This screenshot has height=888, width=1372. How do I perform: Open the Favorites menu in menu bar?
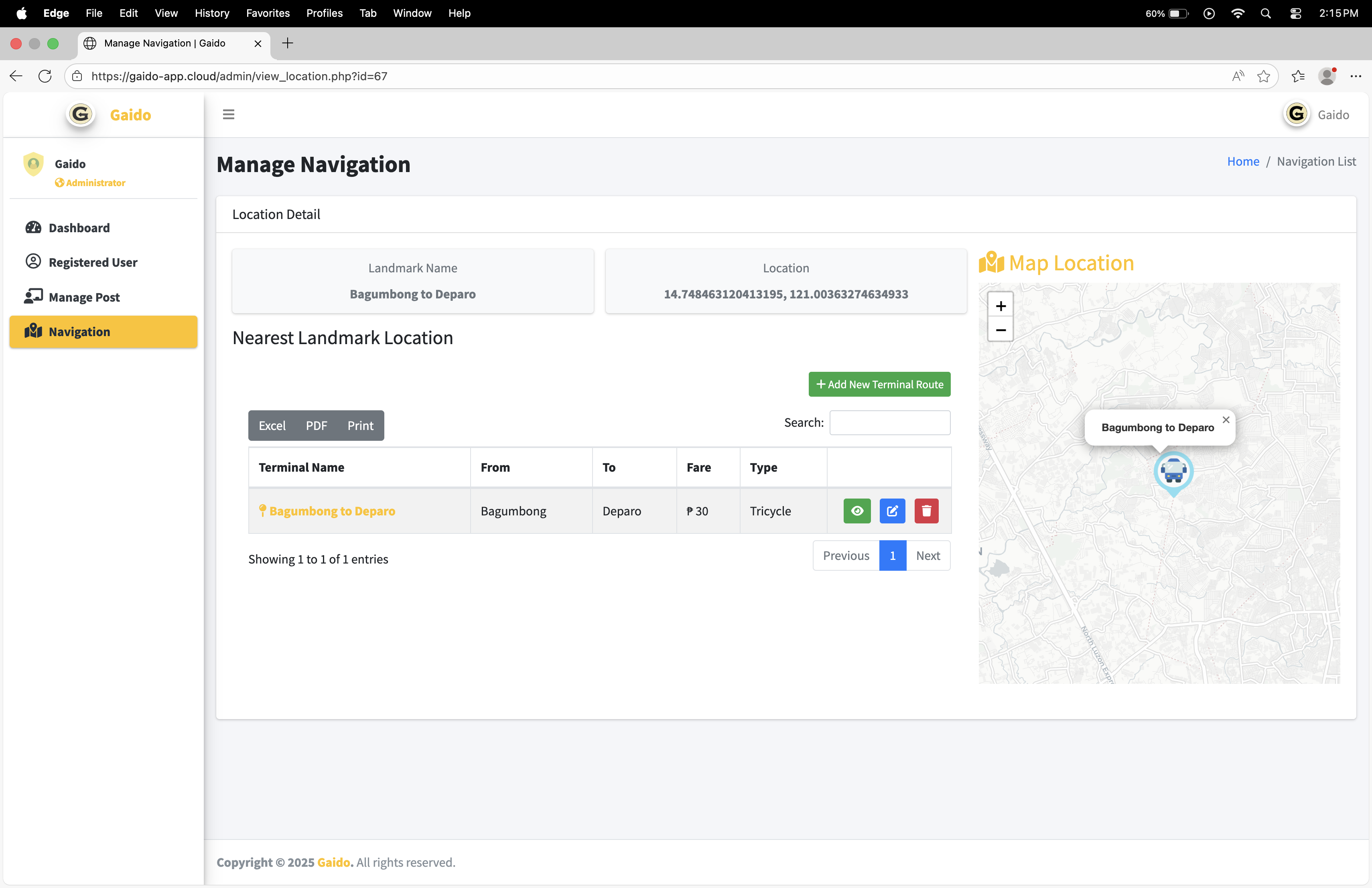point(268,13)
